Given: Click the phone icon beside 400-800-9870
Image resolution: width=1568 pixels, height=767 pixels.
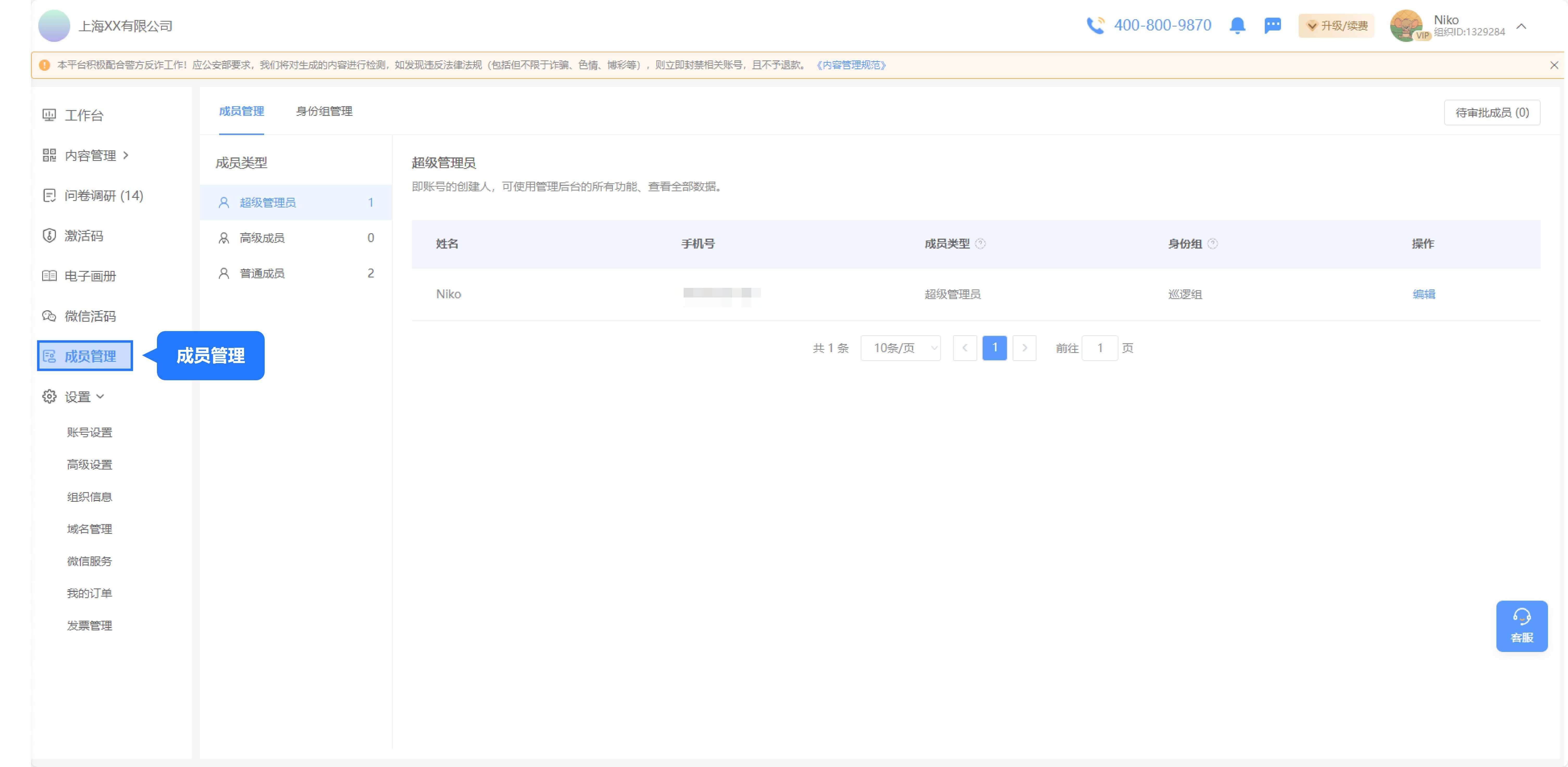Looking at the screenshot, I should pyautogui.click(x=1095, y=26).
